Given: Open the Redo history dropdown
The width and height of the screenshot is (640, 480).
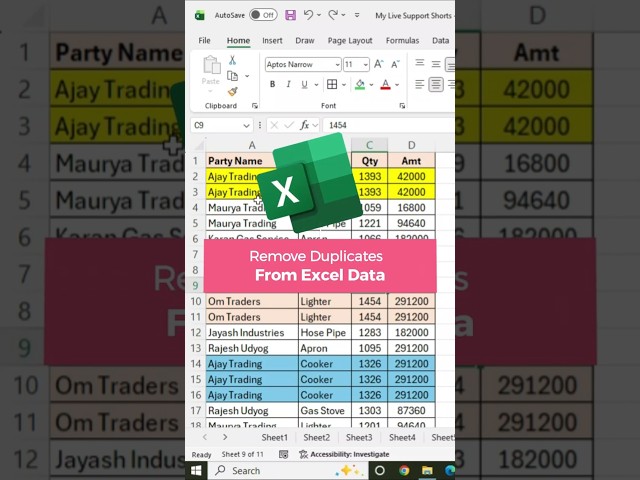Looking at the screenshot, I should (343, 15).
